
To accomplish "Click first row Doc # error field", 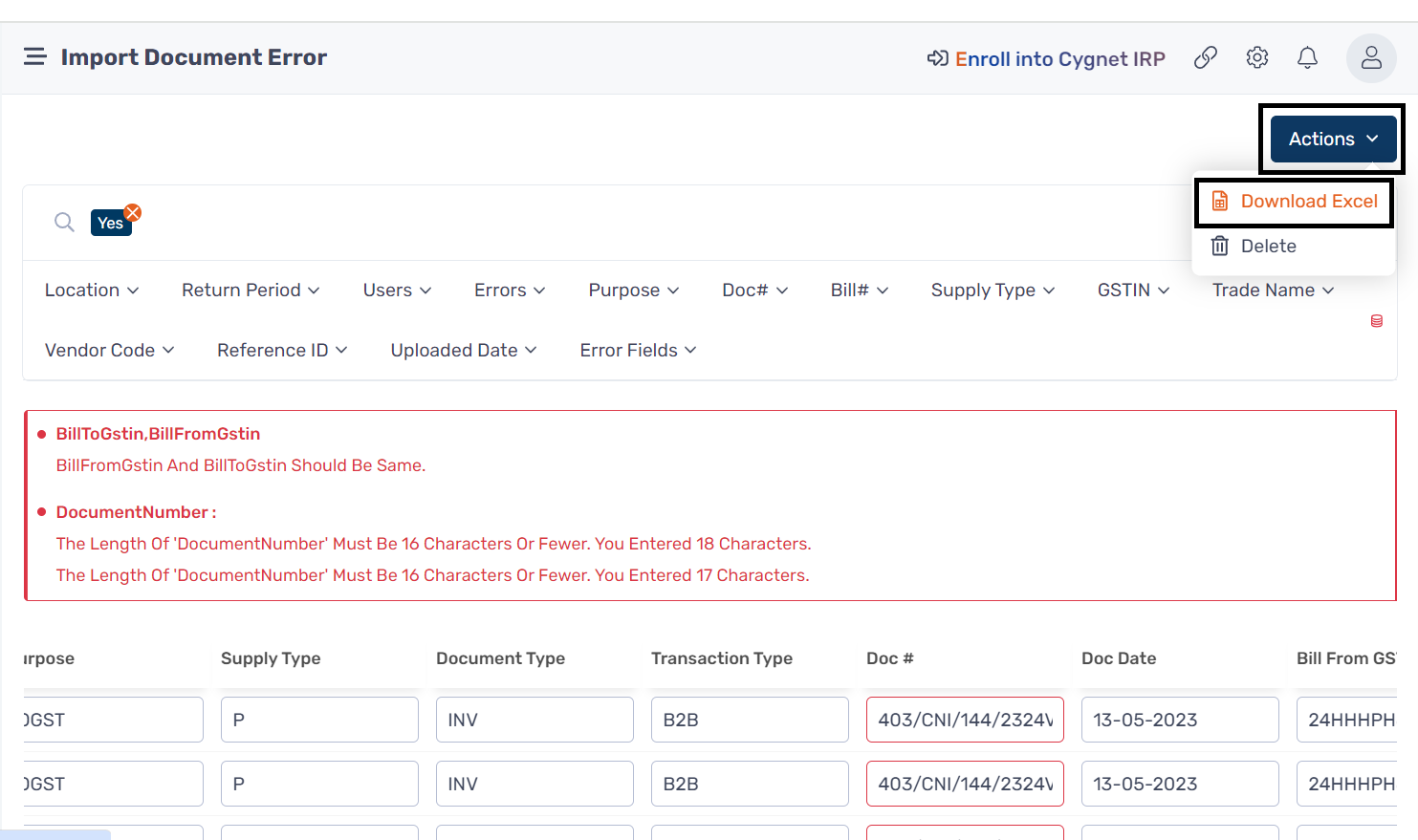I will tap(965, 720).
